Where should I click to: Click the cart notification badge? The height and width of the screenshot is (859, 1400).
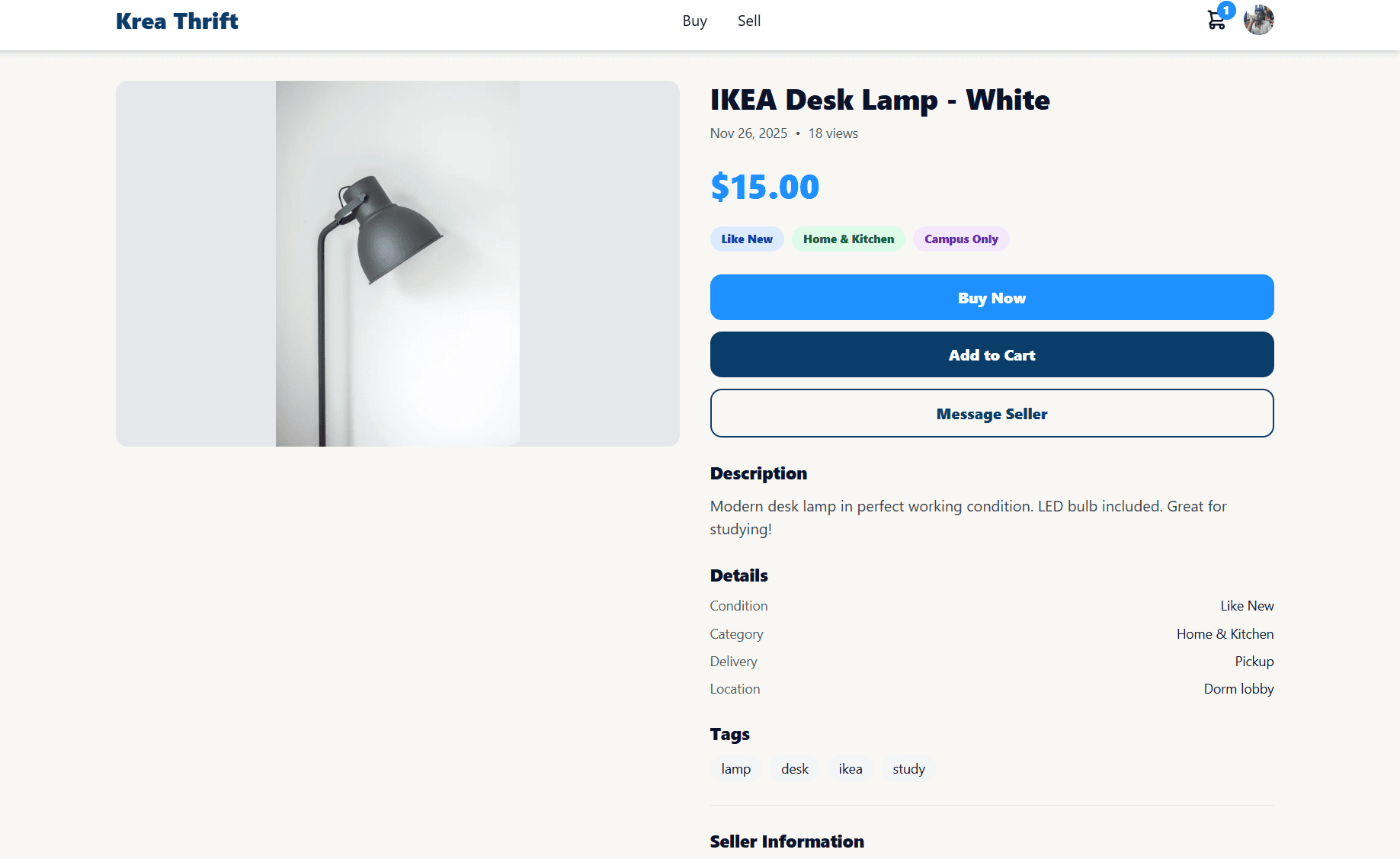[1226, 10]
